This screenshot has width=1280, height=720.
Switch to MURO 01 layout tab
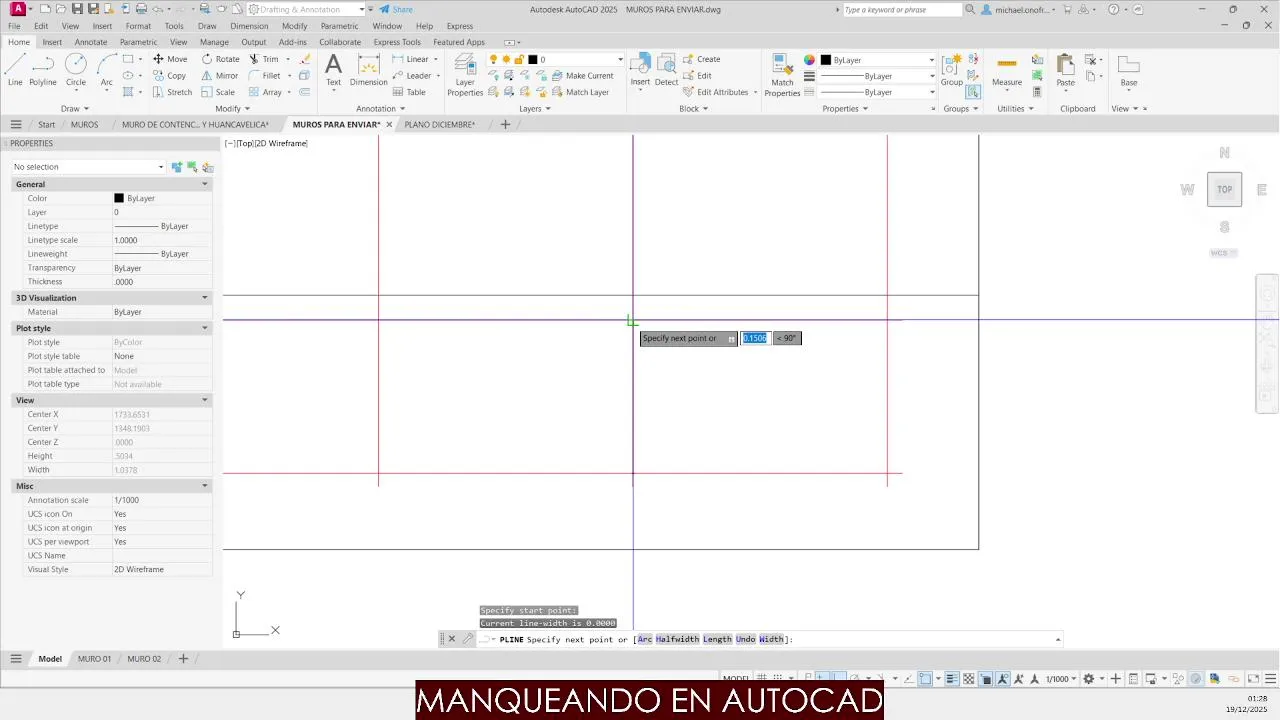point(94,659)
